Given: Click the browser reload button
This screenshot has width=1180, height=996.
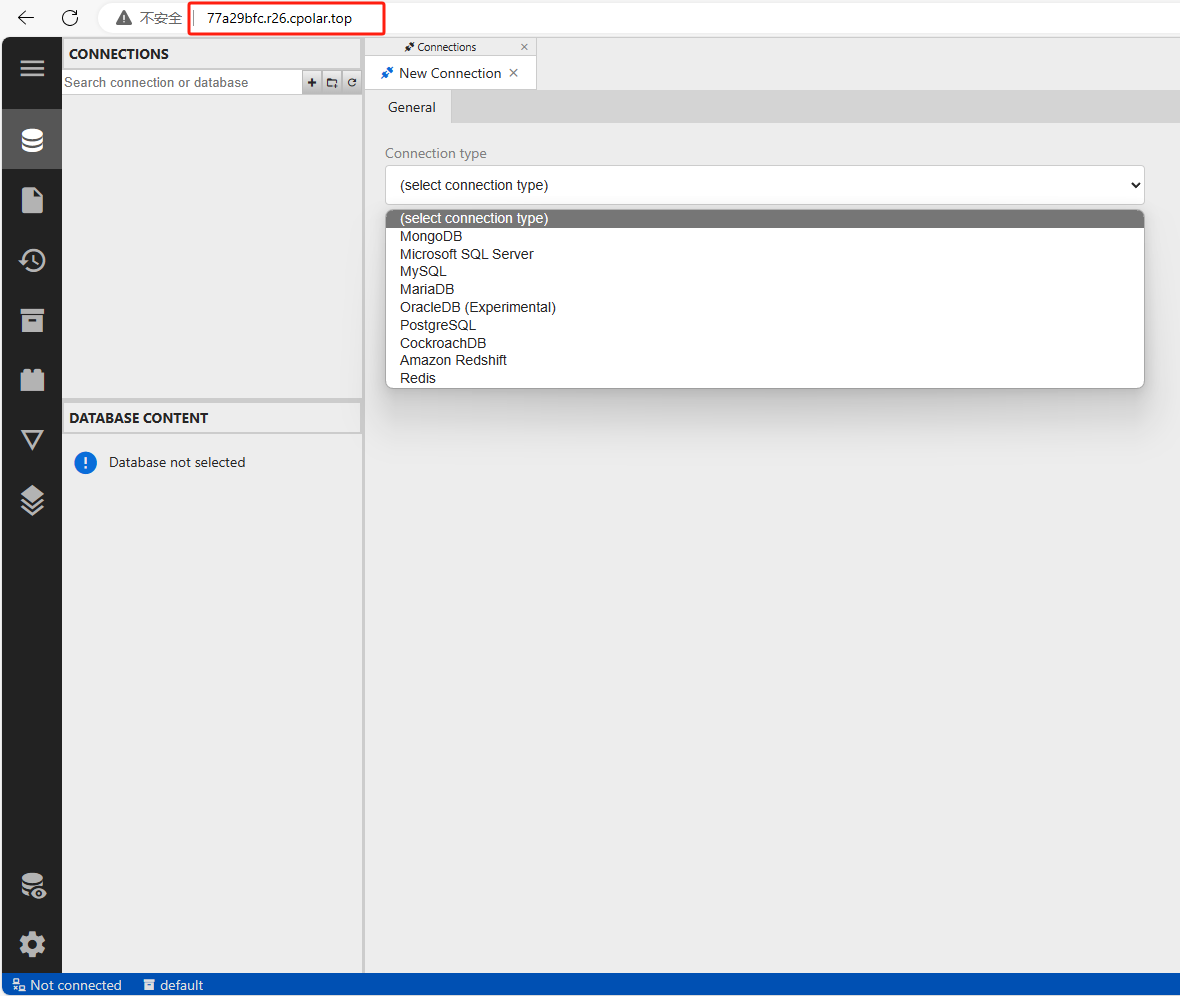Looking at the screenshot, I should coord(70,18).
